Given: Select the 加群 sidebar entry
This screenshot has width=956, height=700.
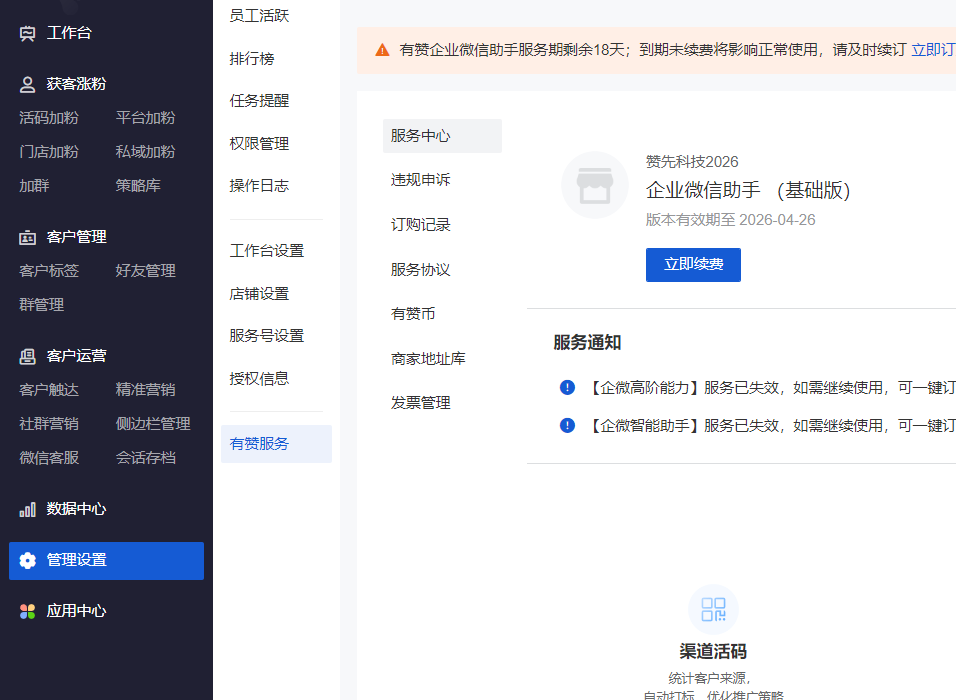Looking at the screenshot, I should [x=34, y=185].
